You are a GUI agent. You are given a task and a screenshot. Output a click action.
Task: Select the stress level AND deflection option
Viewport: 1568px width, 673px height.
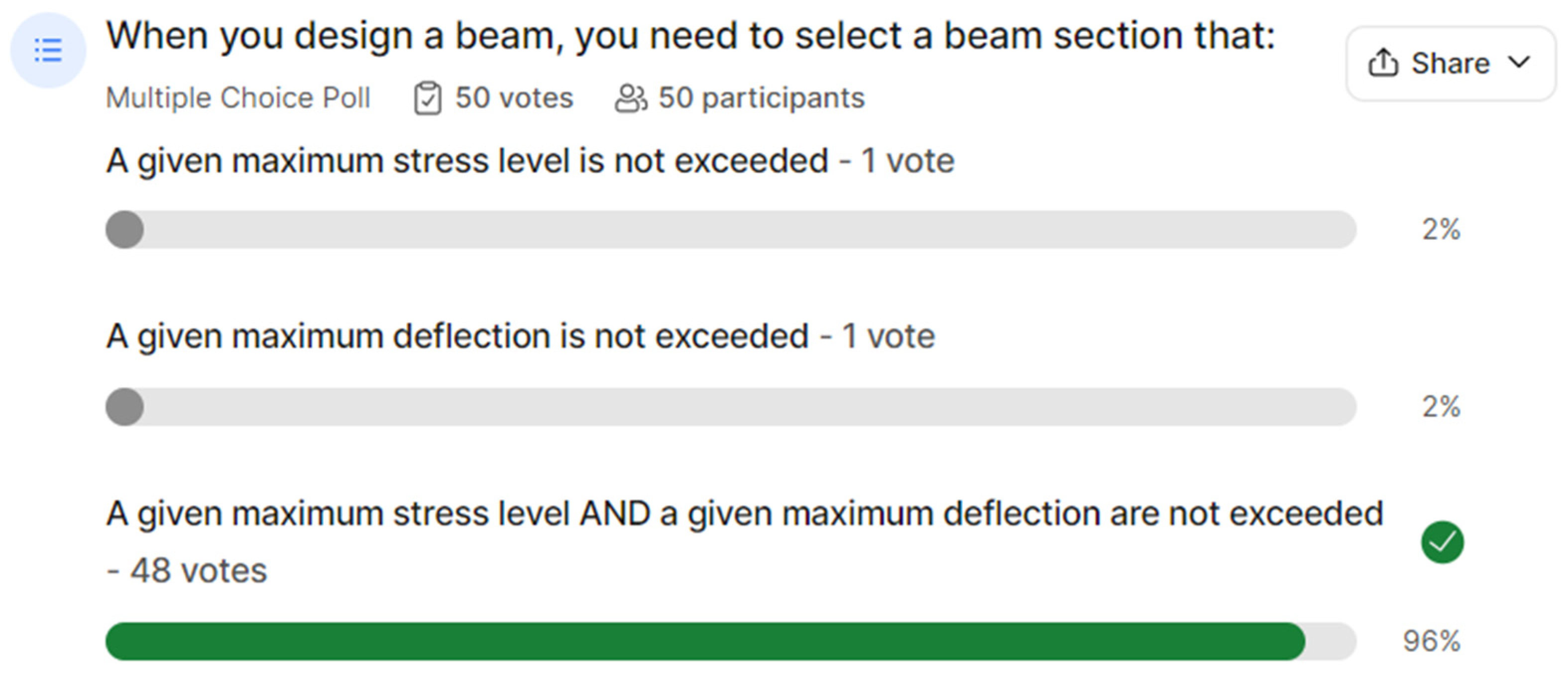coord(744,513)
